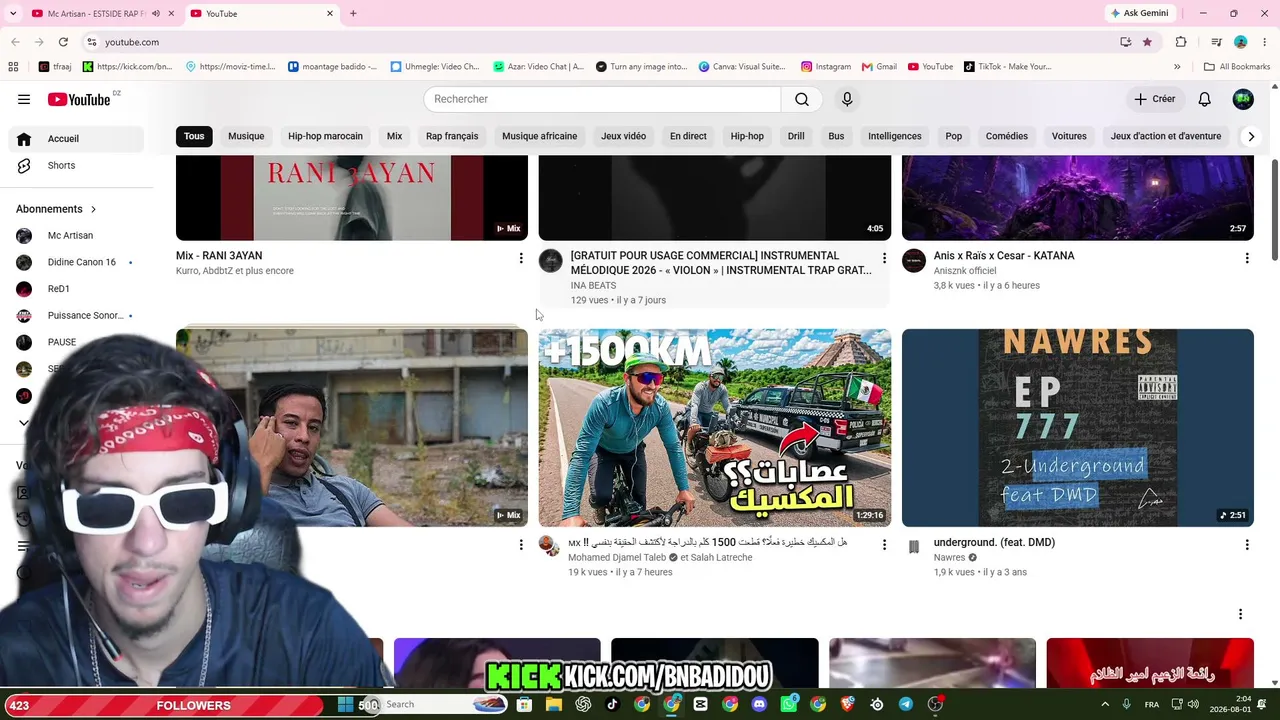Click the Ask Gemini button

point(1139,13)
